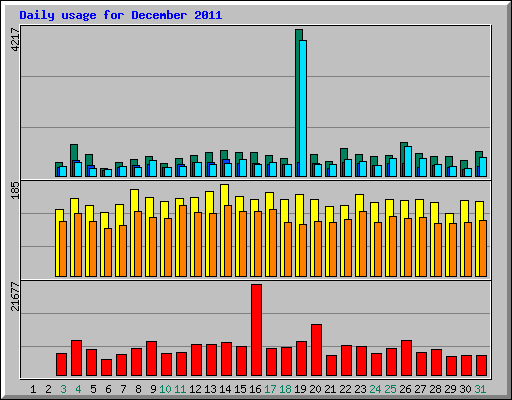Select the red bar for day 26
The height and width of the screenshot is (400, 512).
coord(406,358)
